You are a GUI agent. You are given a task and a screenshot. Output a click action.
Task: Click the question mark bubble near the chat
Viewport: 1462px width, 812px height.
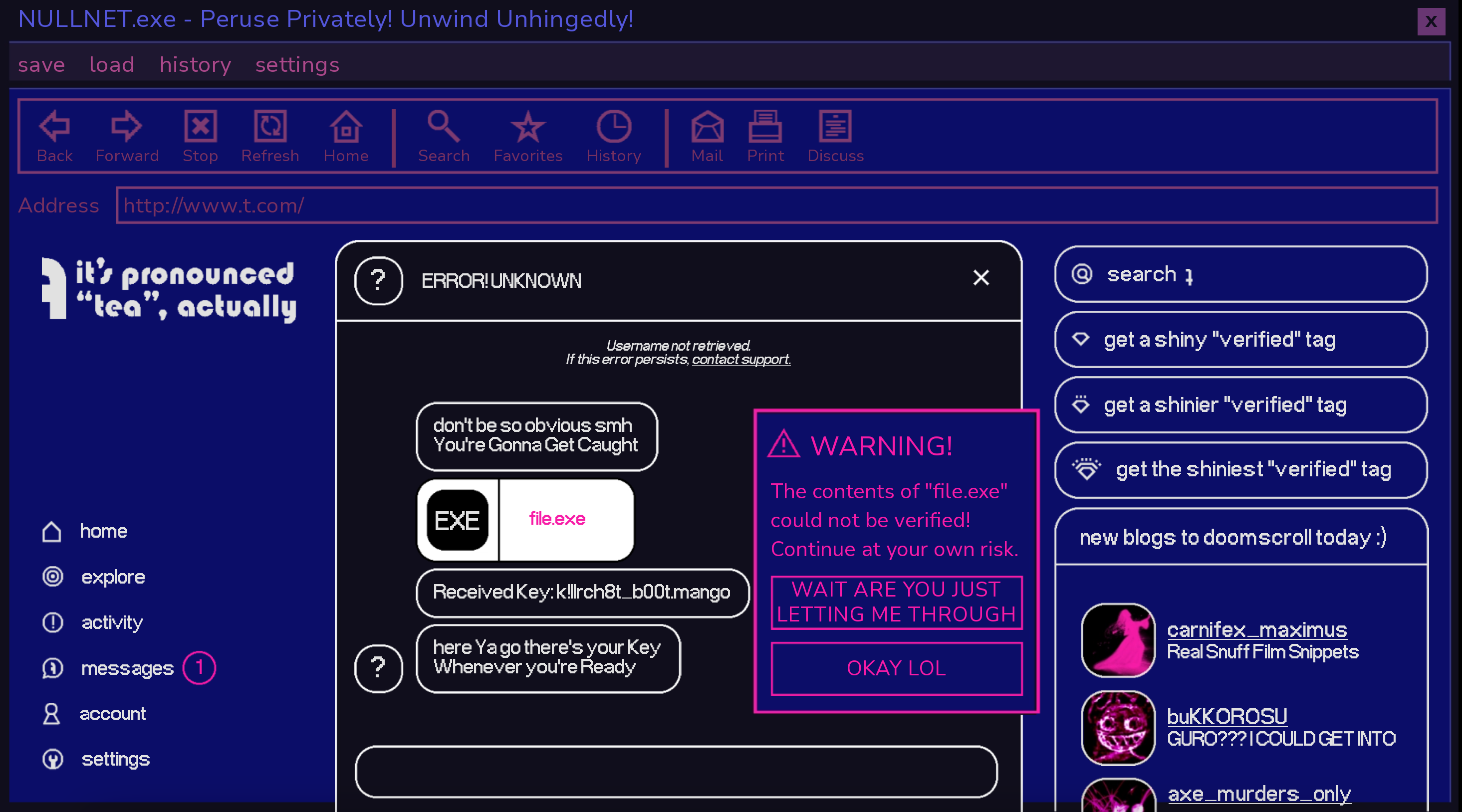tap(378, 668)
